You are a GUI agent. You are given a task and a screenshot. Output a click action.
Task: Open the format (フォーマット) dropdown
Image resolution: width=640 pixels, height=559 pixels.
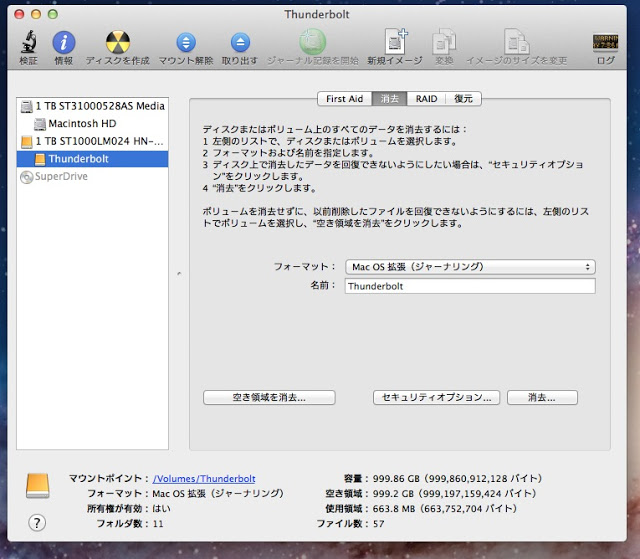tap(470, 267)
